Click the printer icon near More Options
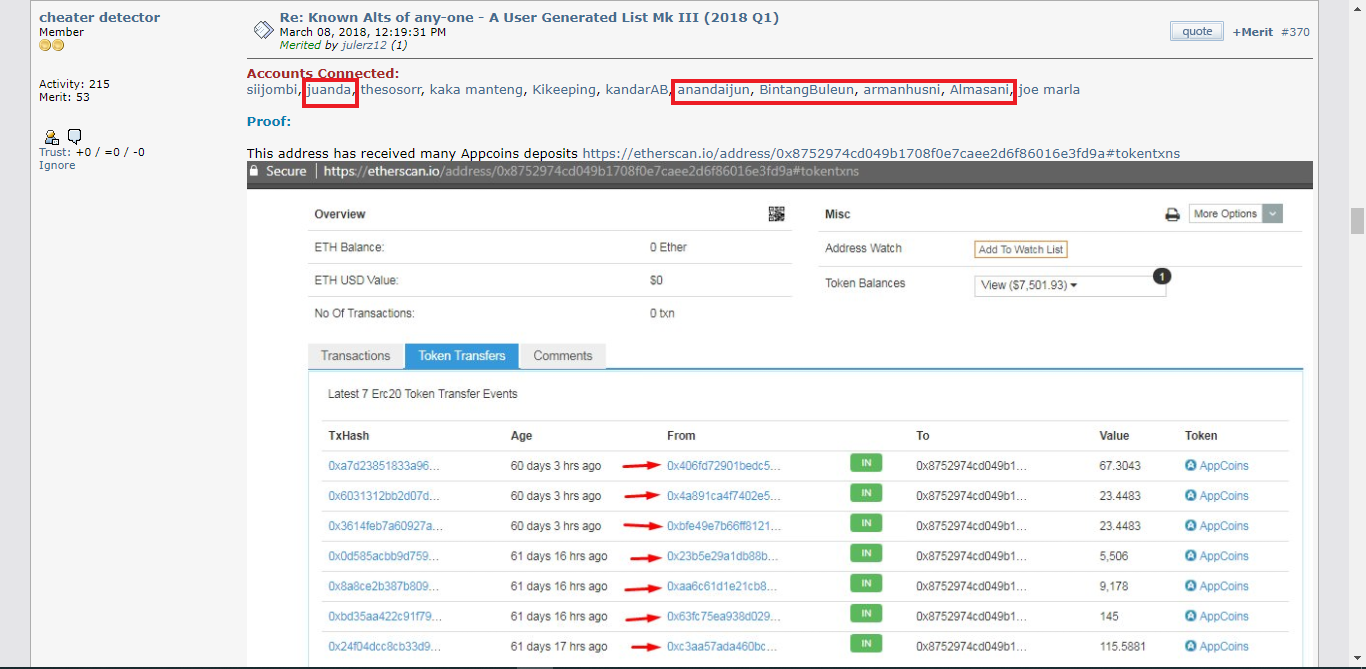The height and width of the screenshot is (669, 1366). point(1172,214)
